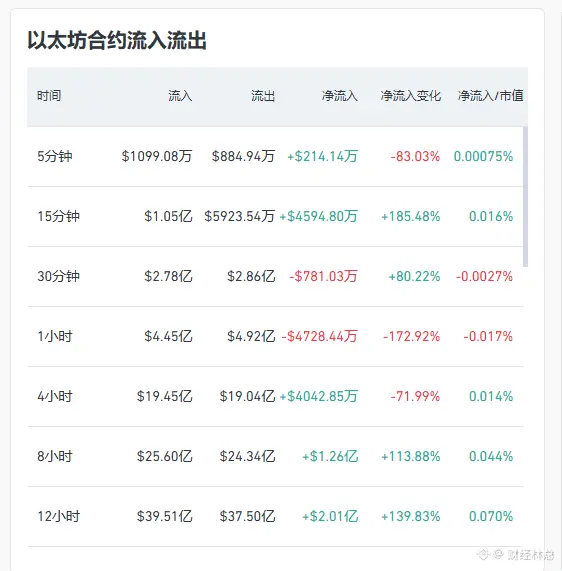Click the 净流入 column header

[x=339, y=96]
